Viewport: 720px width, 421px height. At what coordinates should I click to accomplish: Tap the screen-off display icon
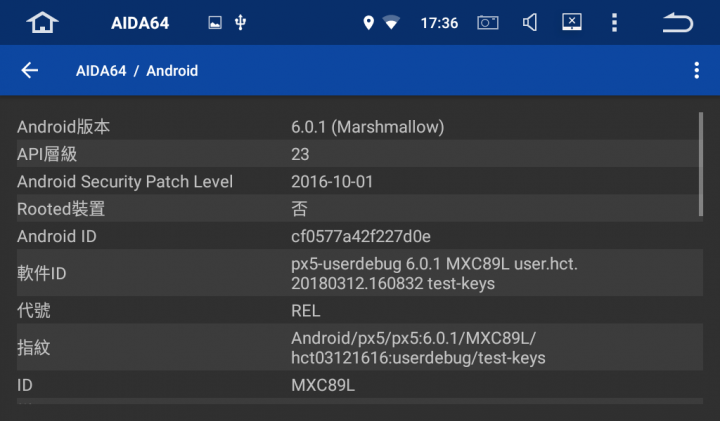point(572,22)
